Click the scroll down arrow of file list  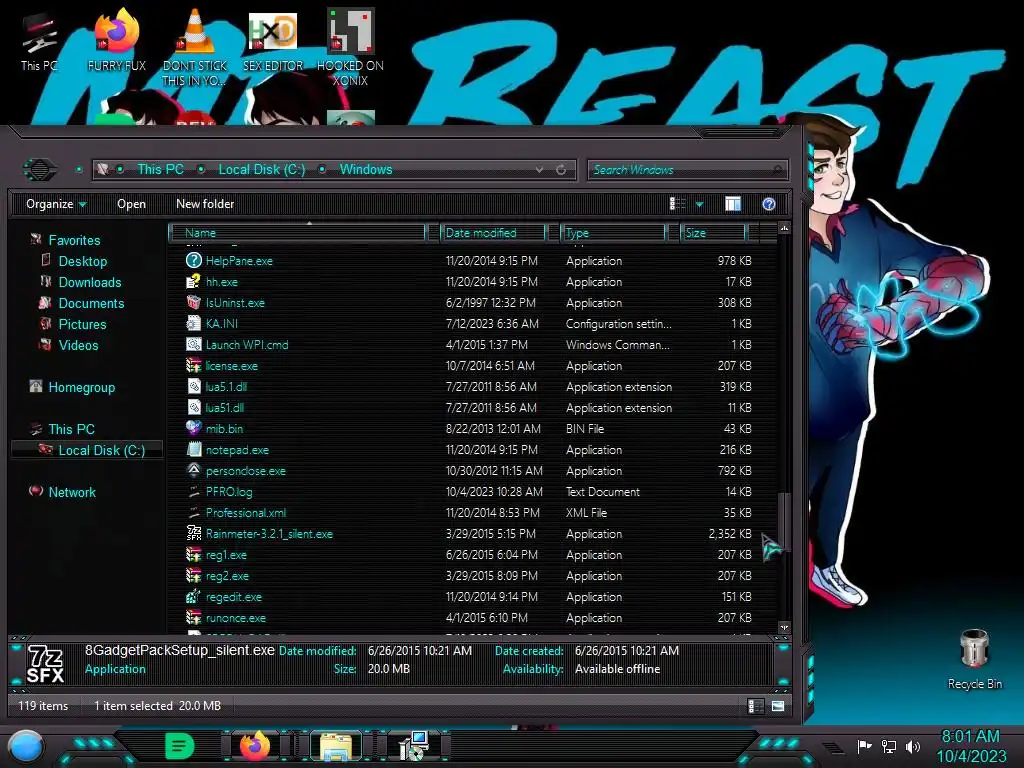coord(784,628)
